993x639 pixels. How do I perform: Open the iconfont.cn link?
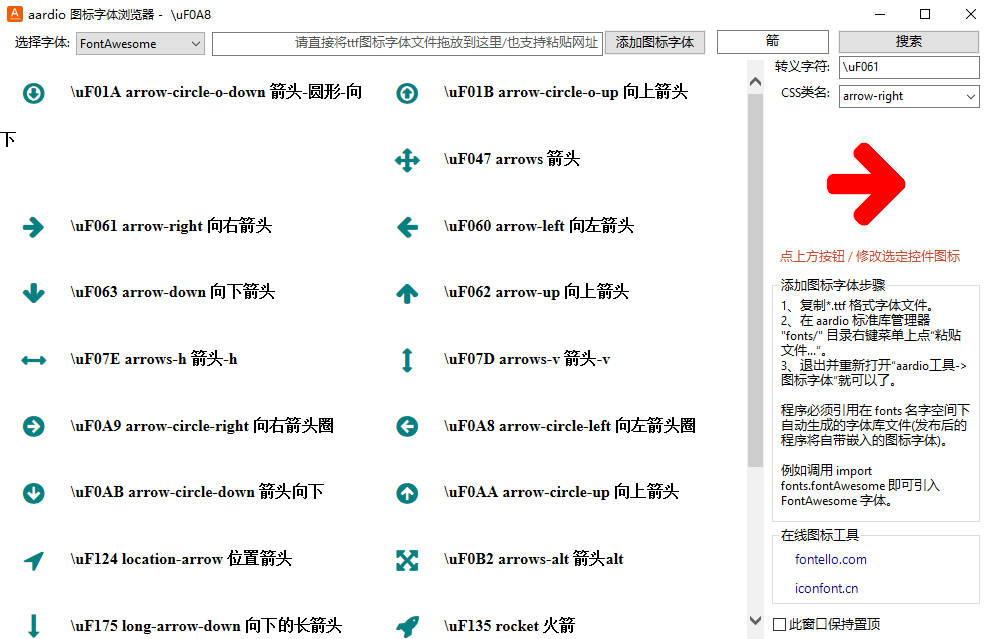point(826,589)
